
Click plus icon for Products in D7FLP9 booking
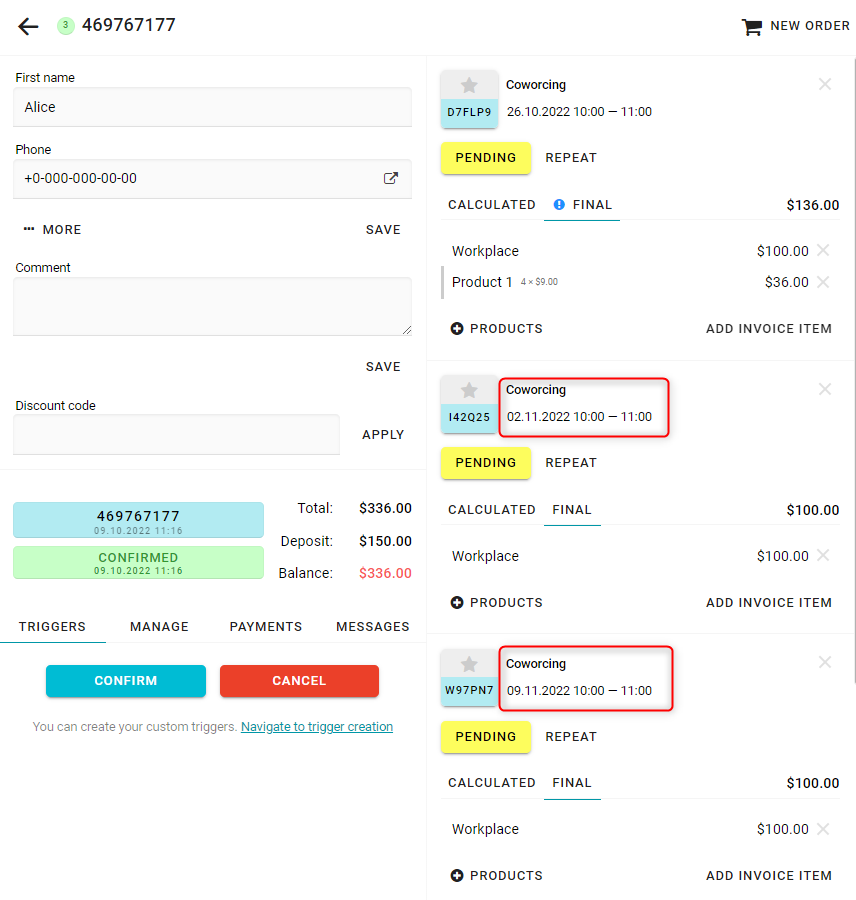[x=457, y=328]
